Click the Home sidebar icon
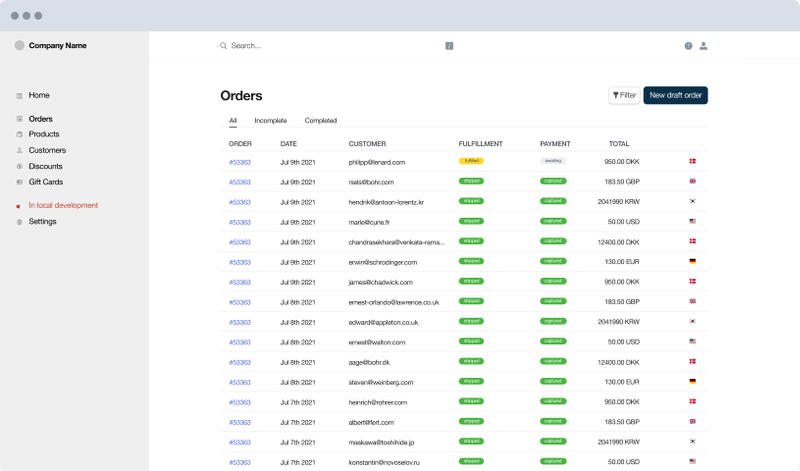The width and height of the screenshot is (800, 471). click(x=19, y=95)
